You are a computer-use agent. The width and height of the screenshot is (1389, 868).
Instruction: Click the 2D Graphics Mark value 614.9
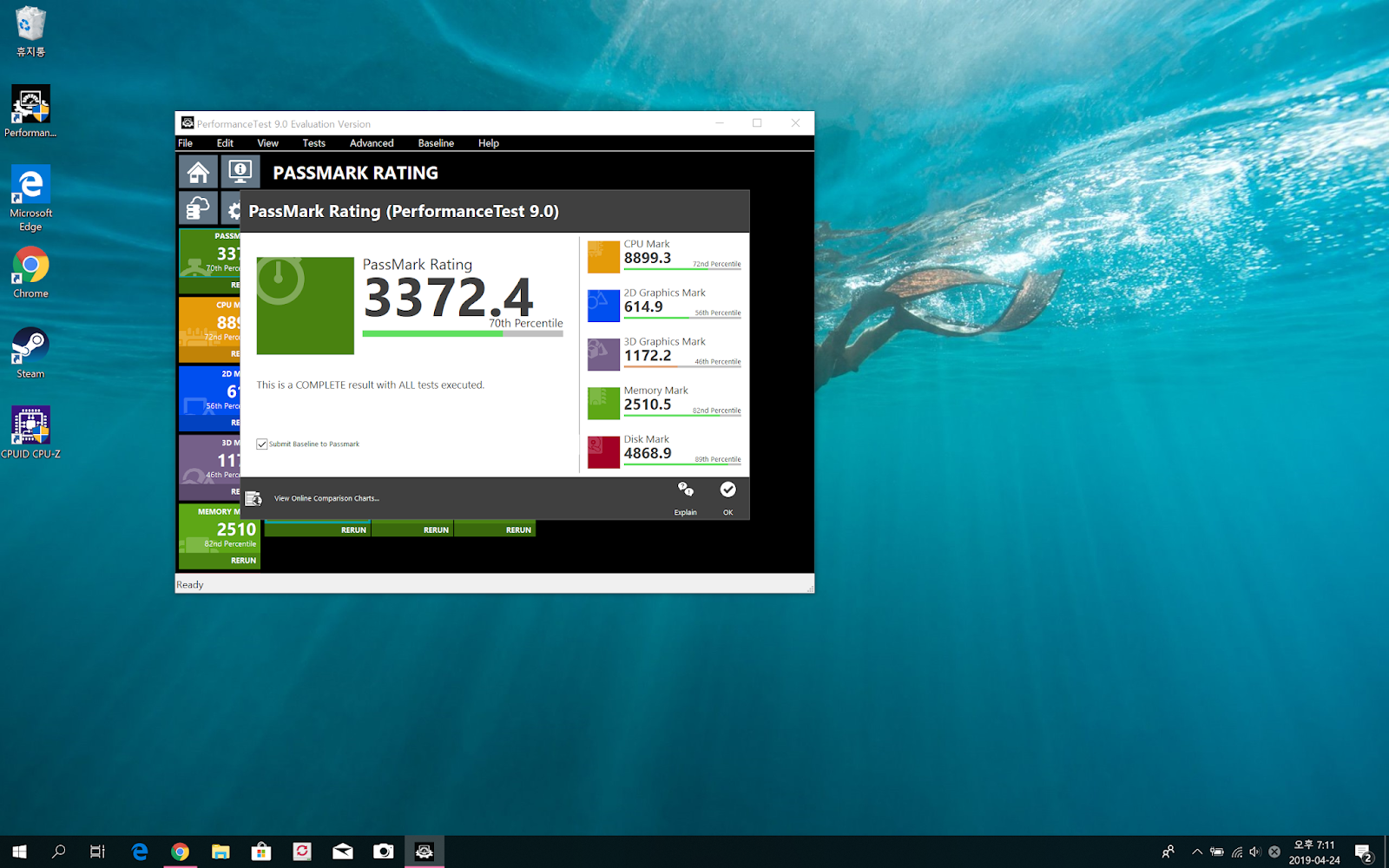[643, 306]
